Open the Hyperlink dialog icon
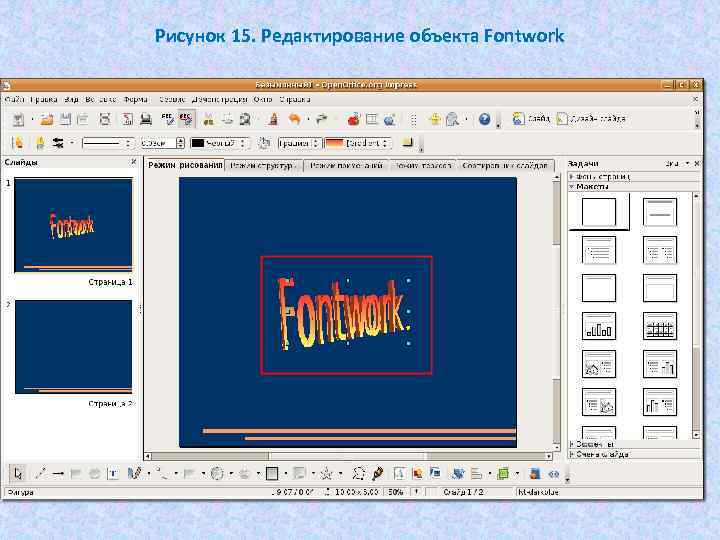Viewport: 720px width, 540px height. [390, 119]
